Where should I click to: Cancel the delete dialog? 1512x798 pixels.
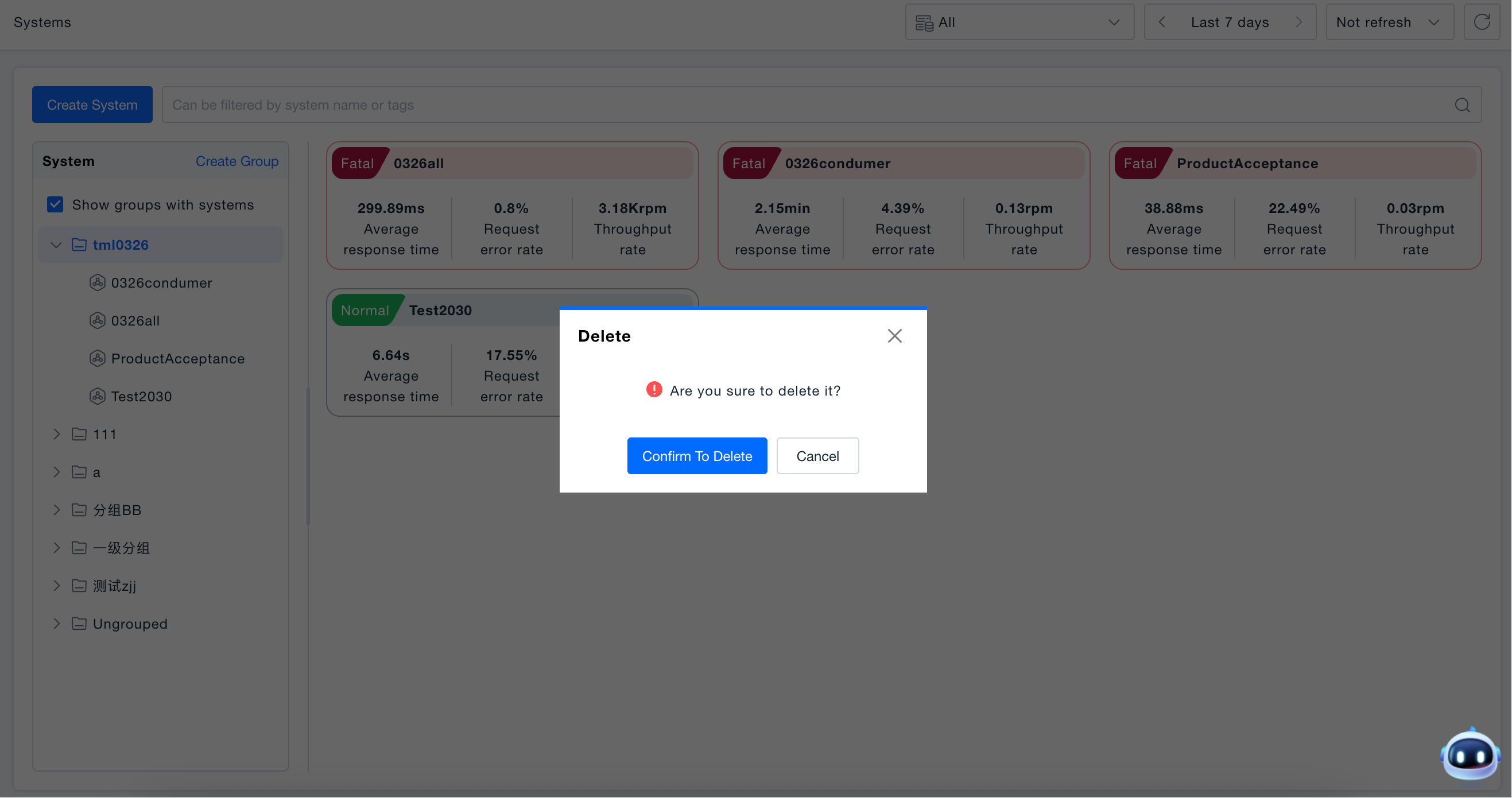[817, 456]
